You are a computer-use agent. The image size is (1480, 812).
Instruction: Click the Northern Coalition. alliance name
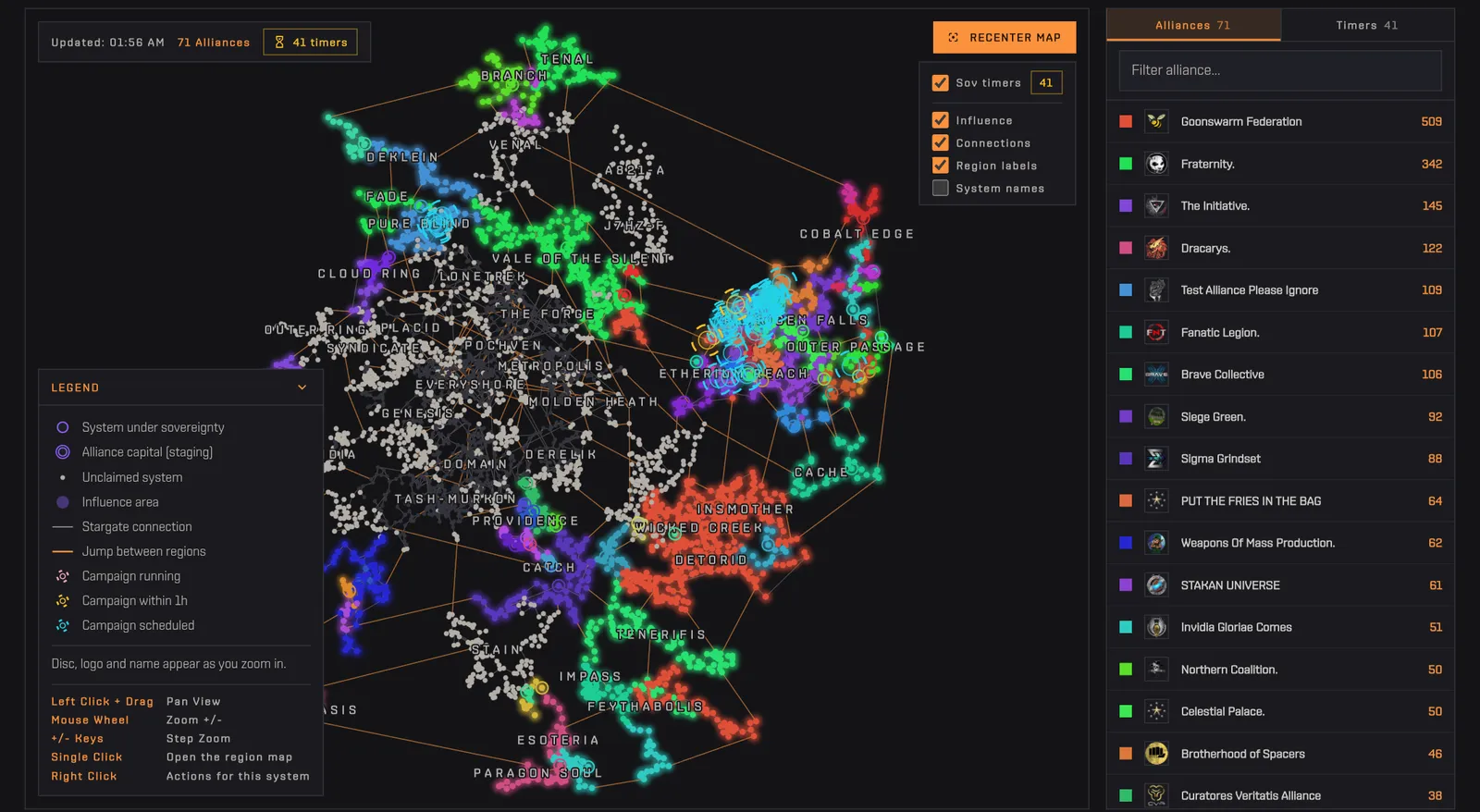(1228, 670)
